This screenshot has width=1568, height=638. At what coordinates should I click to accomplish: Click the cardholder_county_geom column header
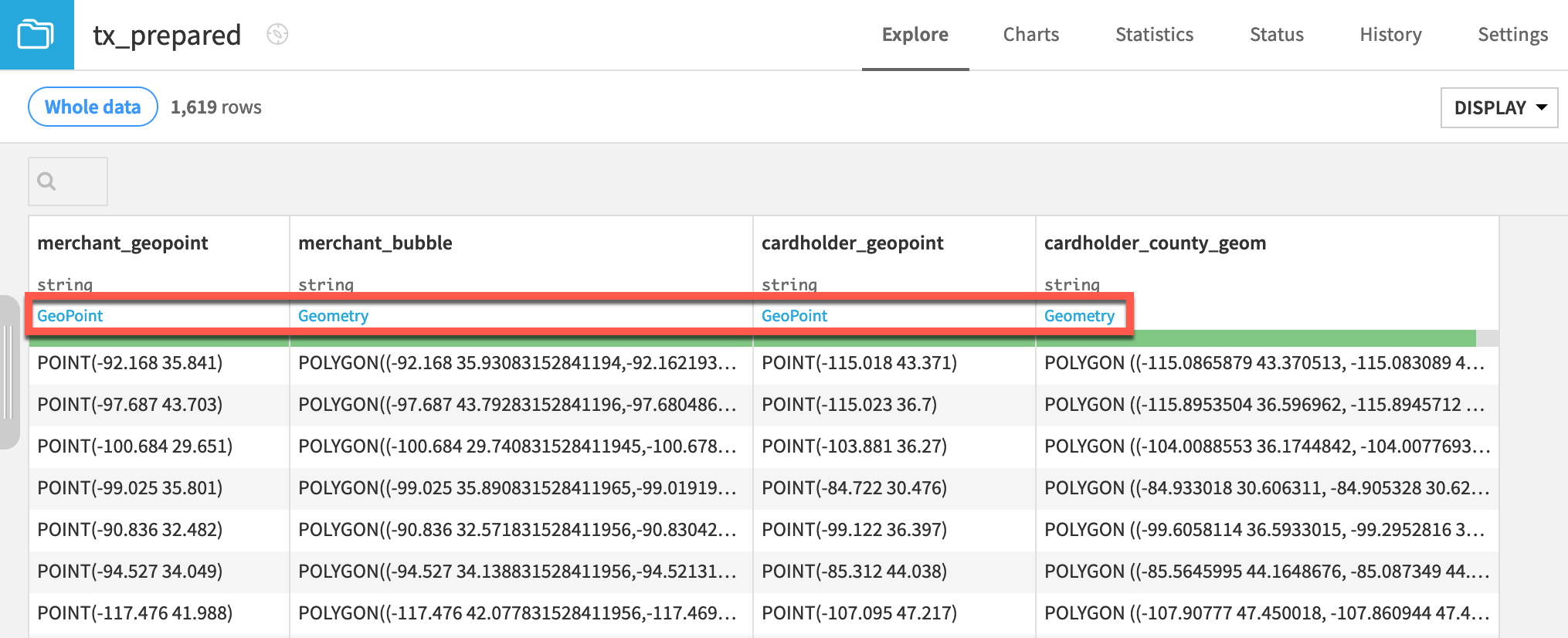tap(1156, 243)
